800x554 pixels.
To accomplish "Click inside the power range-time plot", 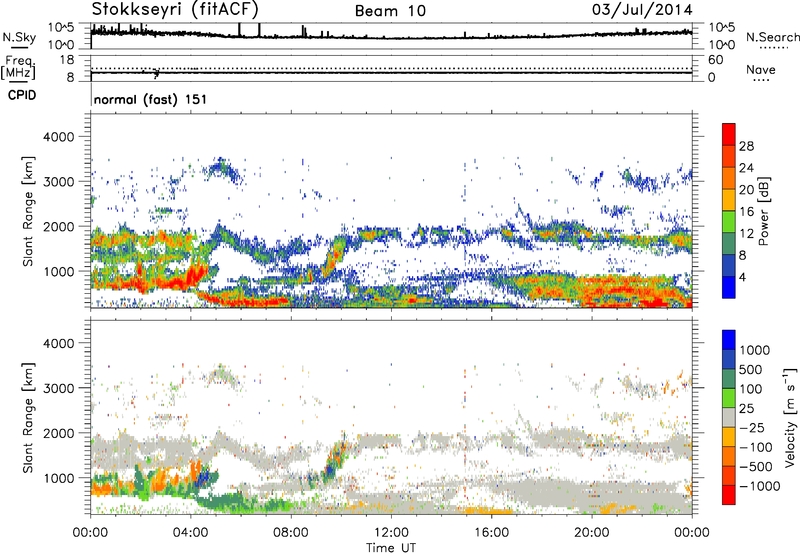I will click(x=391, y=211).
